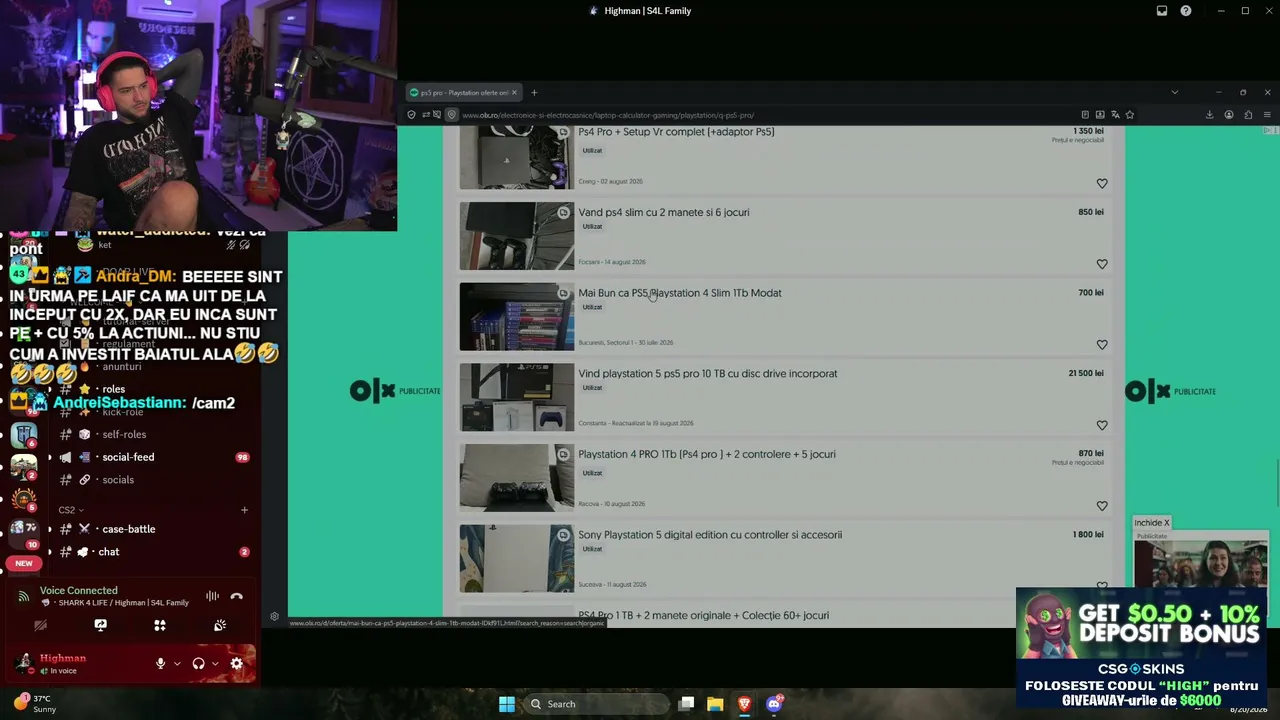Click the CSGOSkins deposit bonus banner
The width and height of the screenshot is (1280, 720).
click(x=1142, y=648)
